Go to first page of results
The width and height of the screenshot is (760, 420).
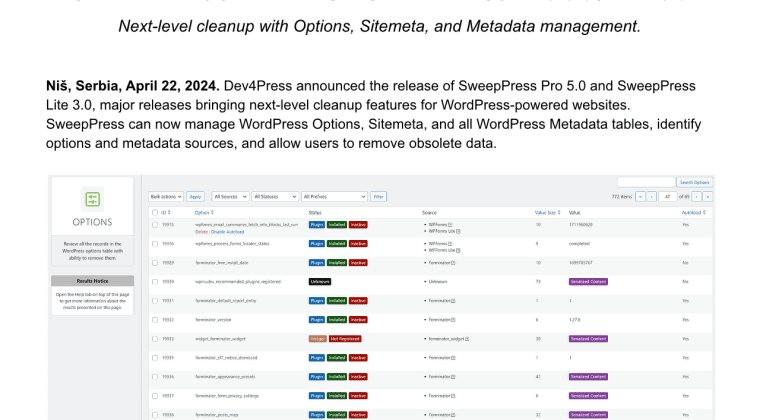coord(640,197)
